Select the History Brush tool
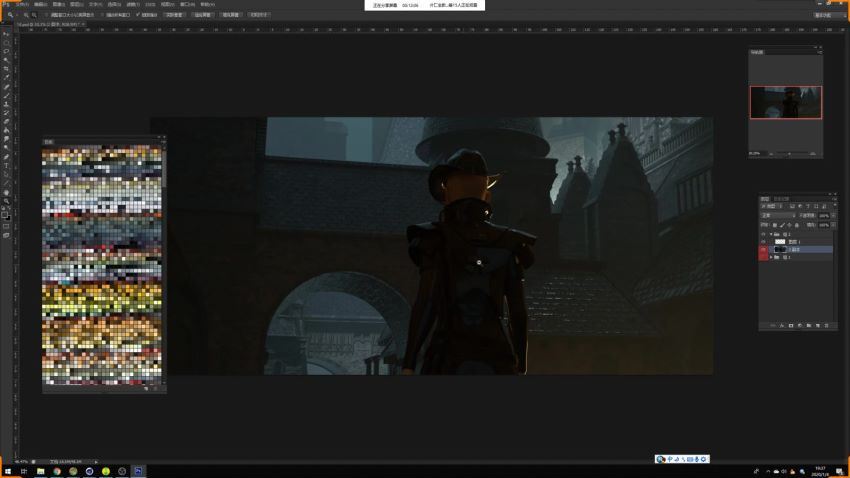Viewport: 850px width, 478px height. (x=7, y=113)
